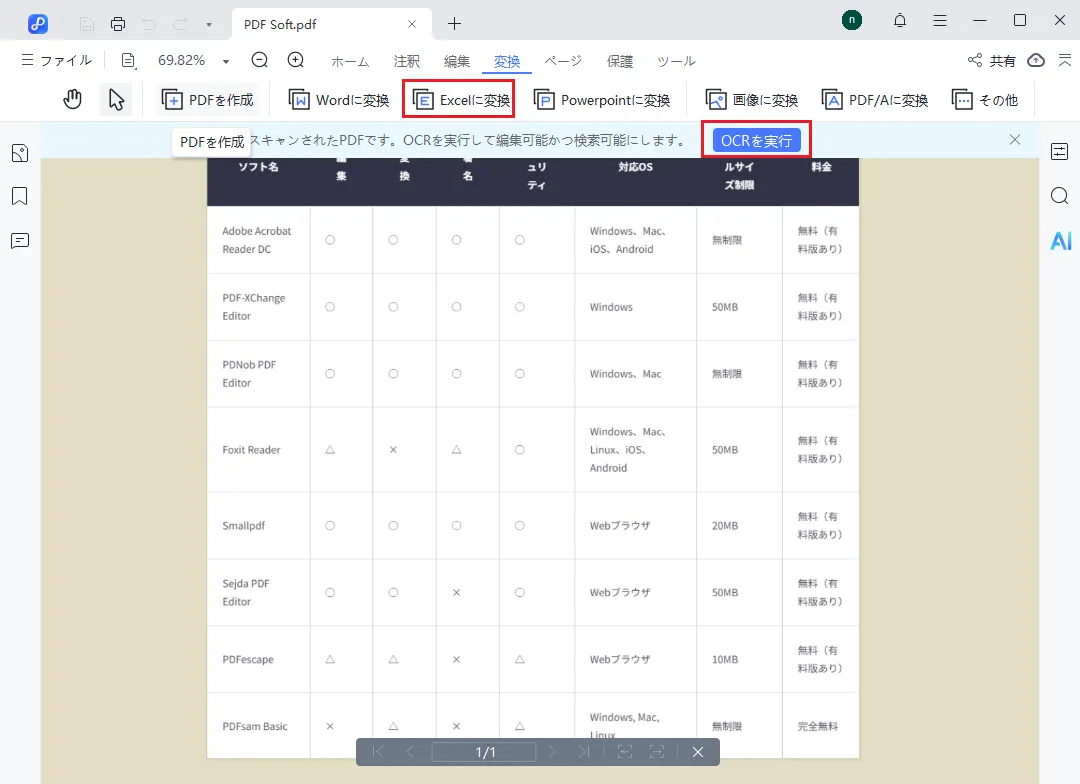Click the OCRを実行 button
Viewport: 1080px width, 784px height.
(x=756, y=141)
